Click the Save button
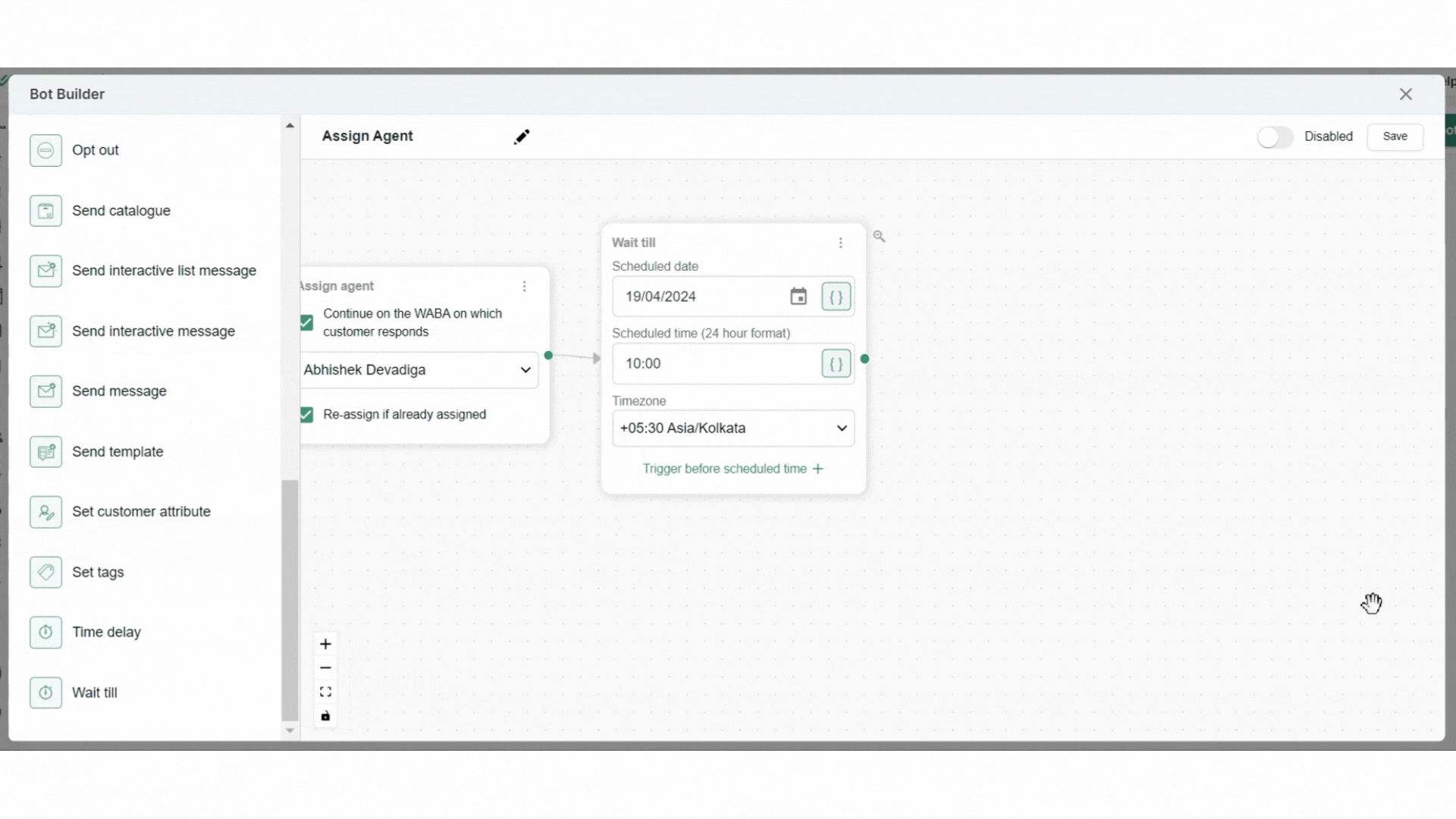This screenshot has height=819, width=1456. point(1395,136)
